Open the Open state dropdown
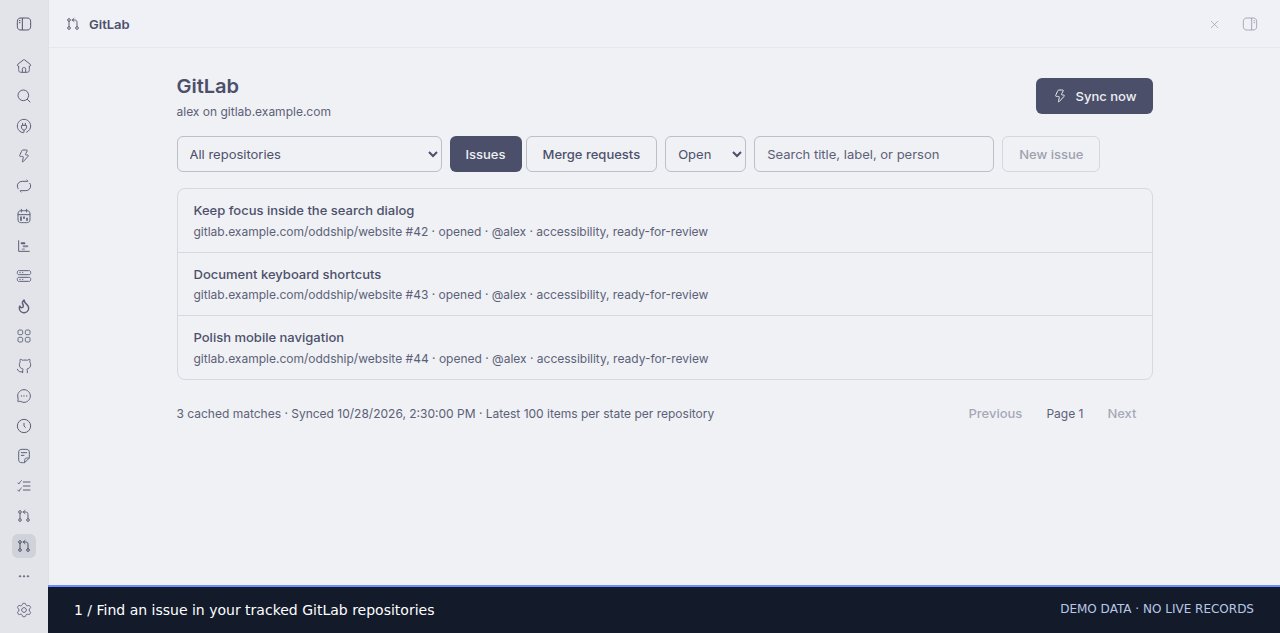 pyautogui.click(x=705, y=154)
